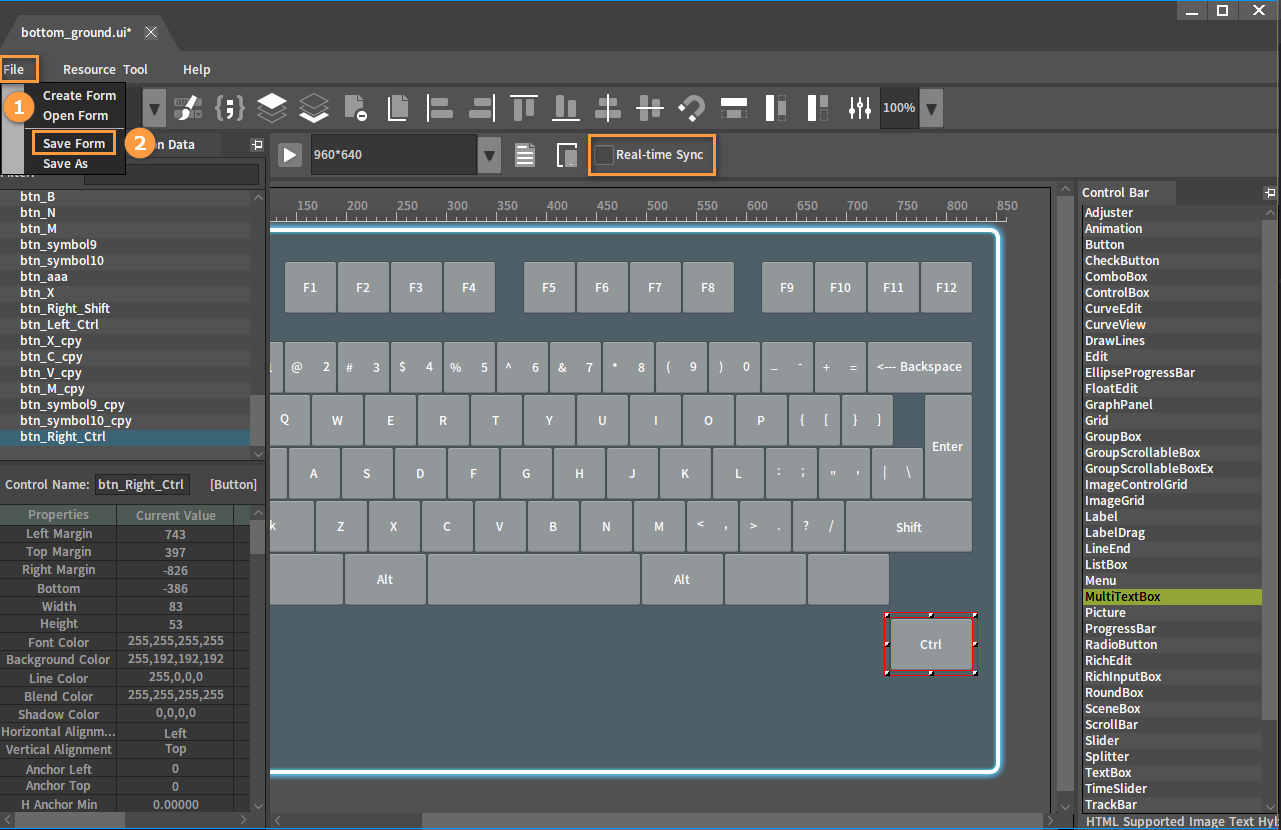This screenshot has height=830, width=1281.
Task: Select the F12 key on the canvas
Action: click(946, 287)
